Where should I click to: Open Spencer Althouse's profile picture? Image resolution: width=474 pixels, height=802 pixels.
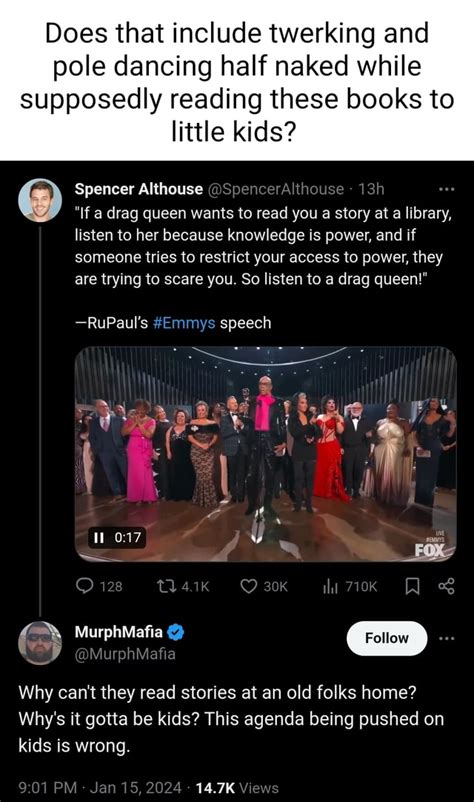click(x=40, y=200)
